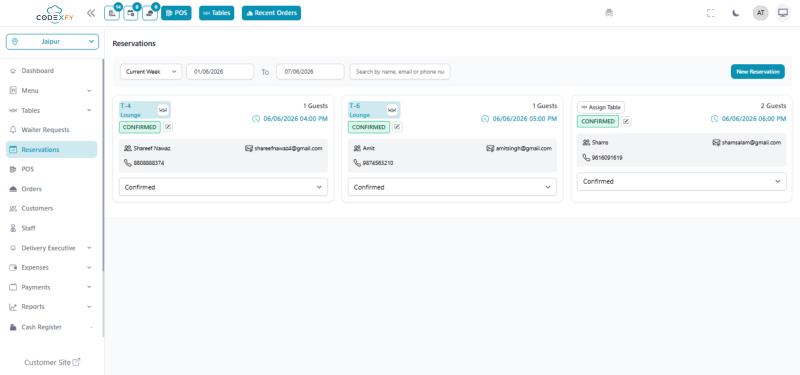Image resolution: width=800 pixels, height=375 pixels.
Task: Open status dropdown for Shareef Nawaz reservation
Action: point(223,187)
